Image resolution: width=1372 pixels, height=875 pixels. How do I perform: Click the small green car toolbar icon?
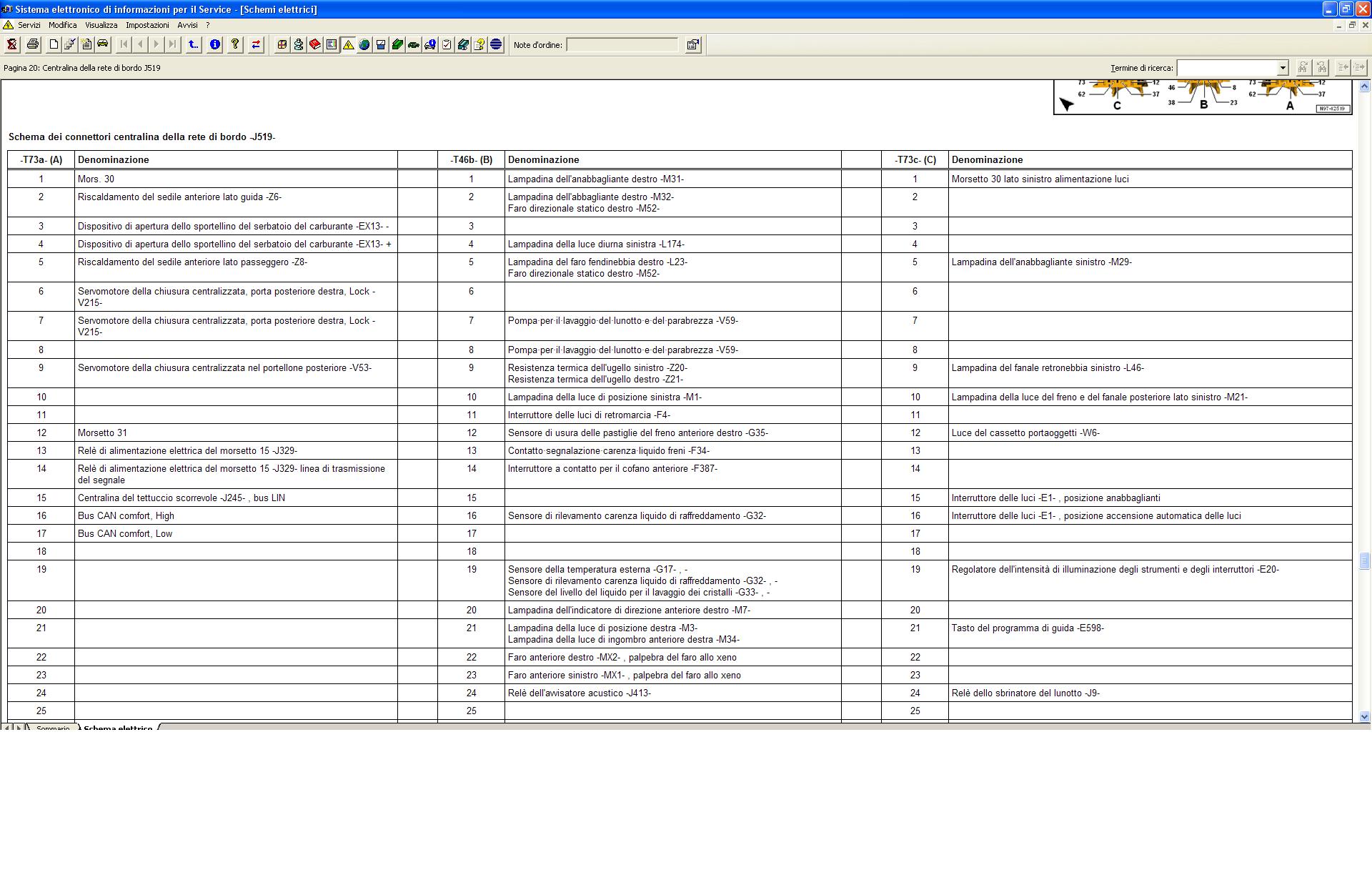(x=414, y=44)
